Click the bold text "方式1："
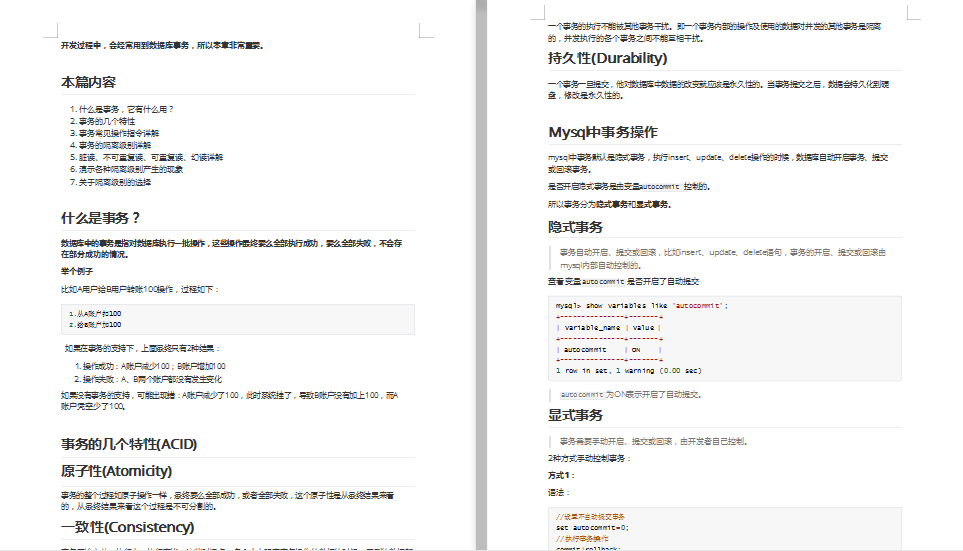 561,475
